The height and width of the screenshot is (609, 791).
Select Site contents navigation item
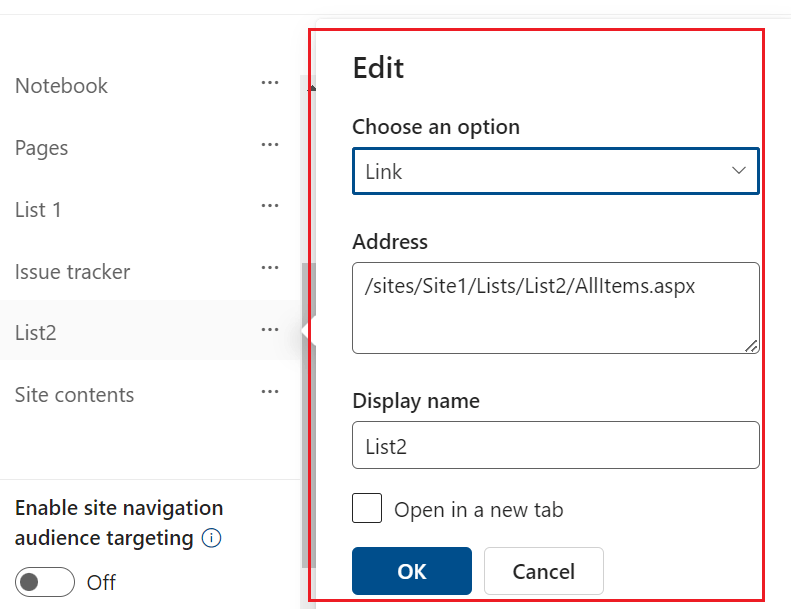coord(74,395)
